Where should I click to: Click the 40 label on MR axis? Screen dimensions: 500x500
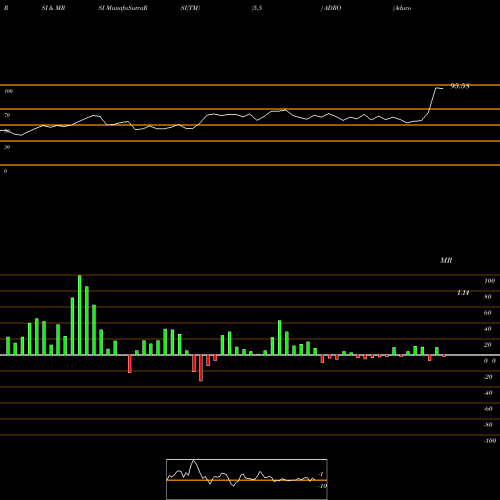click(488, 329)
